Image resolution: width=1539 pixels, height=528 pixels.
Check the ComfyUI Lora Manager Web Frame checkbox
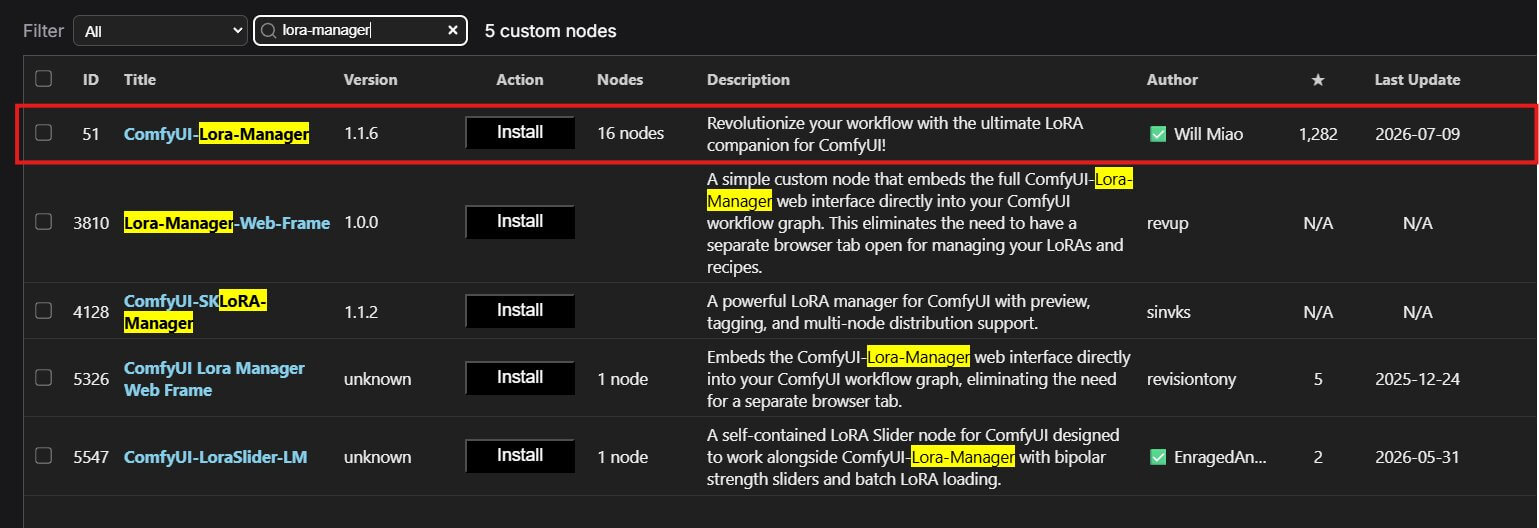43,377
